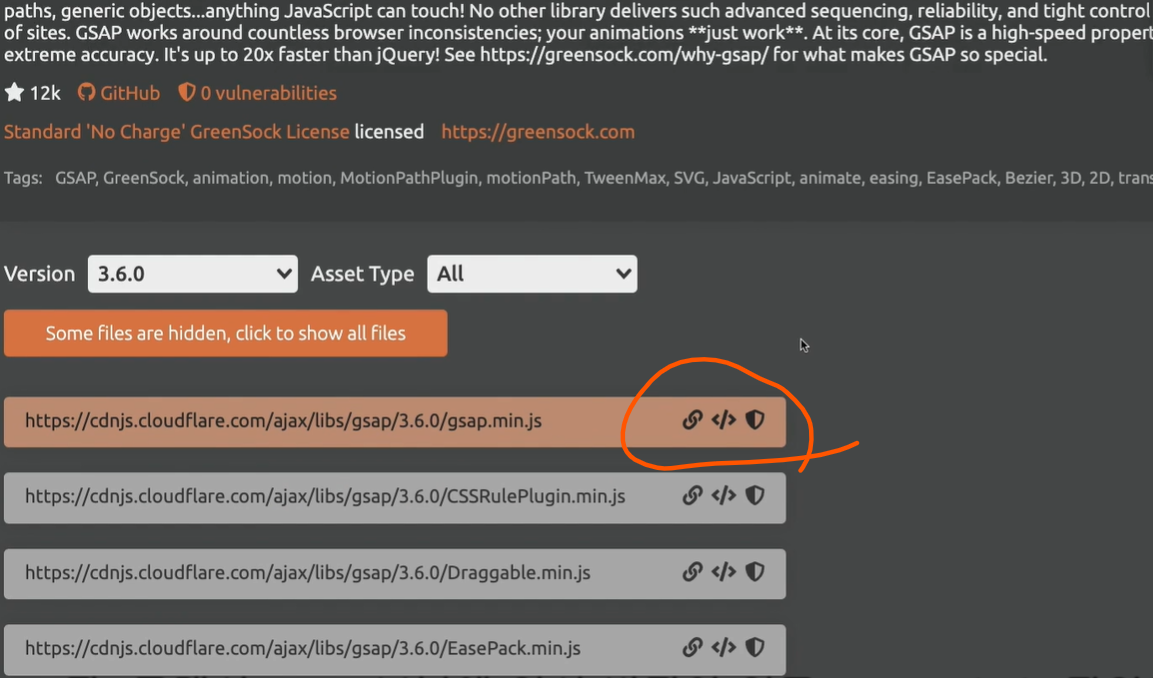Click the 'Version' label
This screenshot has height=678, width=1153.
click(40, 274)
